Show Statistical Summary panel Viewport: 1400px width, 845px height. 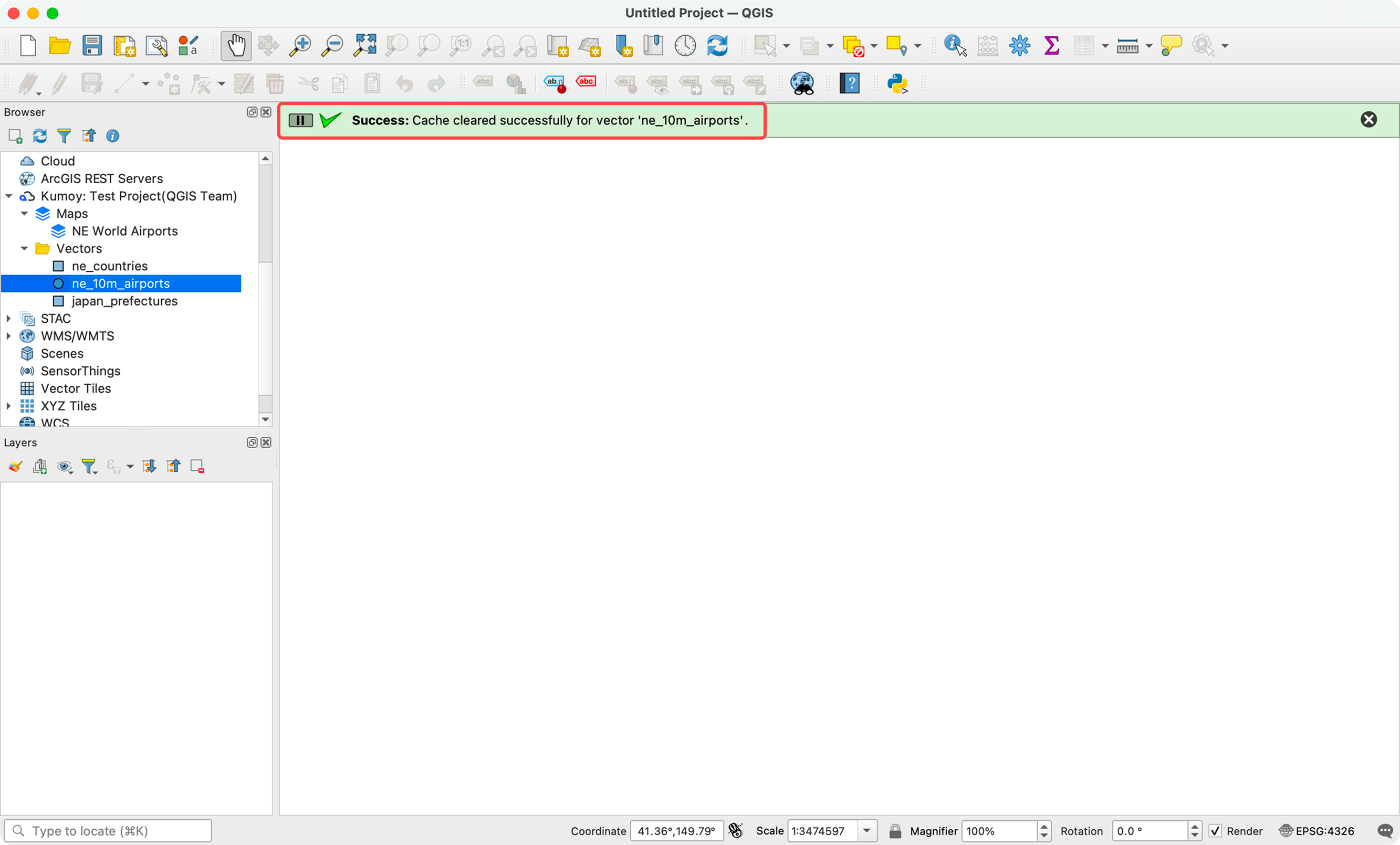coord(1052,46)
